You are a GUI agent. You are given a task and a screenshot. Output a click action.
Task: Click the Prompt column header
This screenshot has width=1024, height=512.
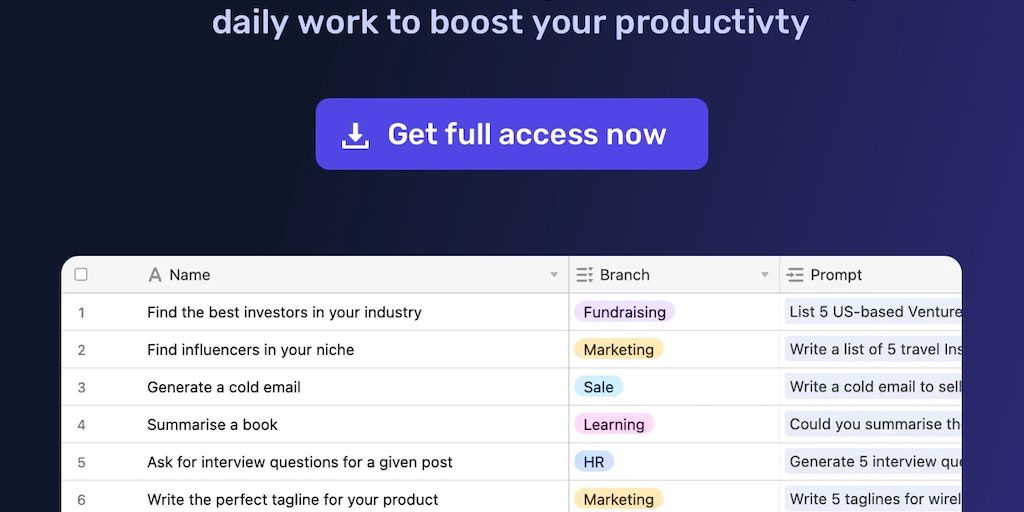coord(836,275)
